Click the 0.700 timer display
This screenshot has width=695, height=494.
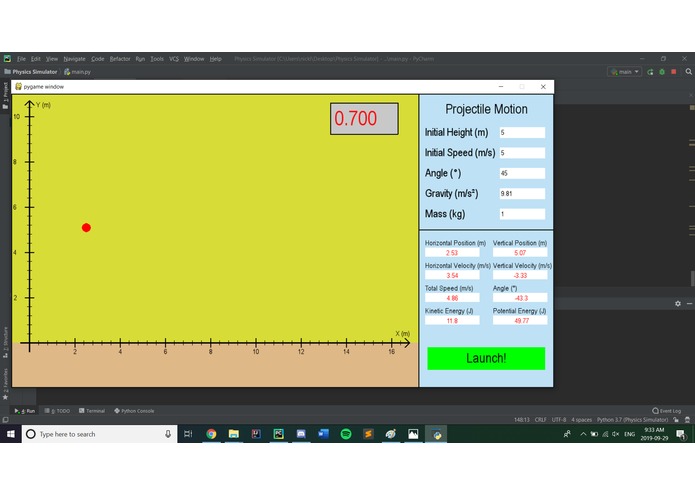click(364, 119)
